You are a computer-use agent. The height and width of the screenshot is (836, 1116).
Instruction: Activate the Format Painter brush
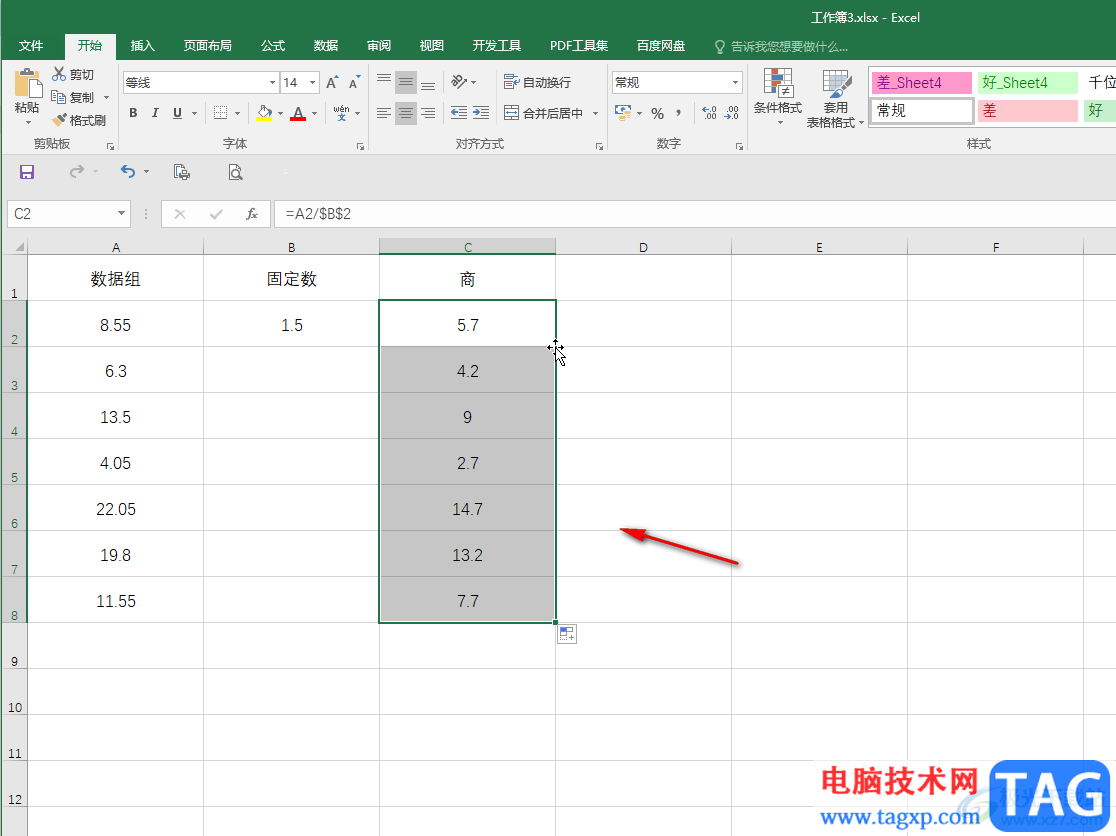tap(59, 120)
